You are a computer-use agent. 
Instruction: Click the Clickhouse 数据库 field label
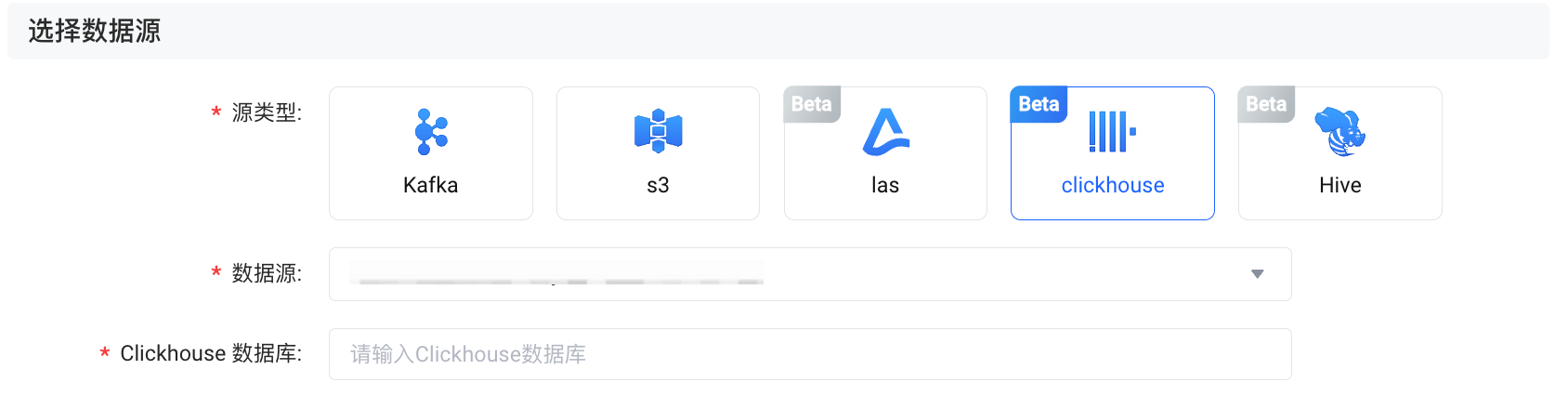pyautogui.click(x=211, y=354)
